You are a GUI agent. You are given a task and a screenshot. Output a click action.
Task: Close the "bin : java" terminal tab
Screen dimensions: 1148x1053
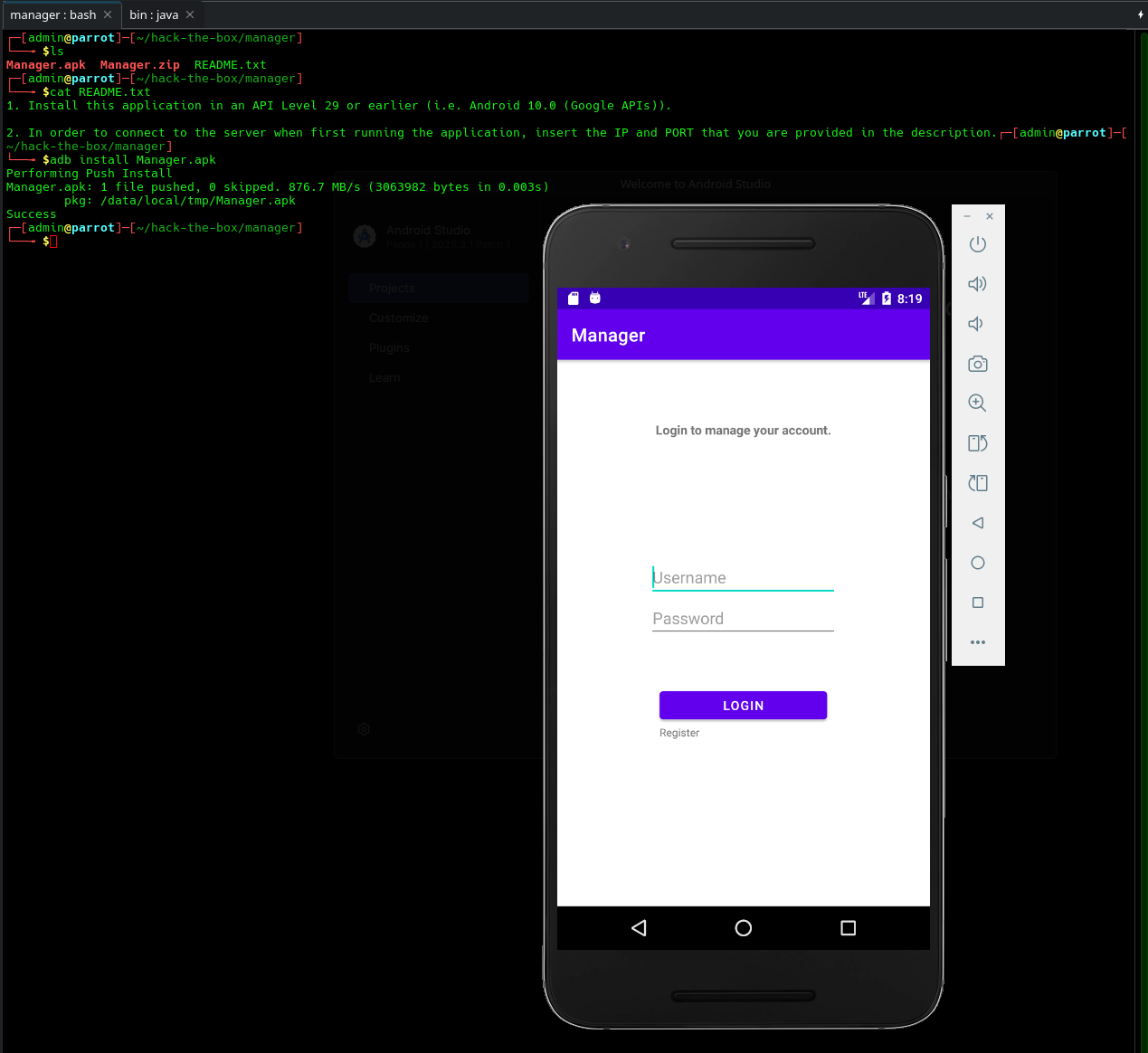pos(190,14)
